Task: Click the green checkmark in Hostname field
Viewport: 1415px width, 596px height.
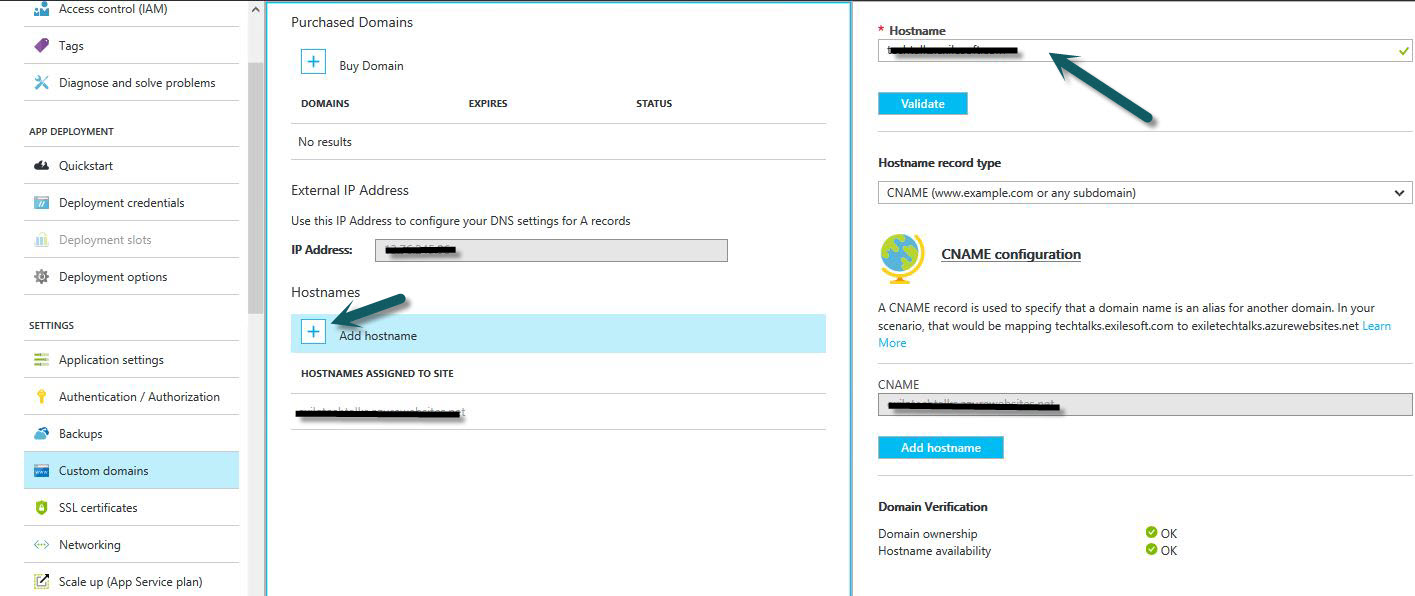Action: point(1404,51)
